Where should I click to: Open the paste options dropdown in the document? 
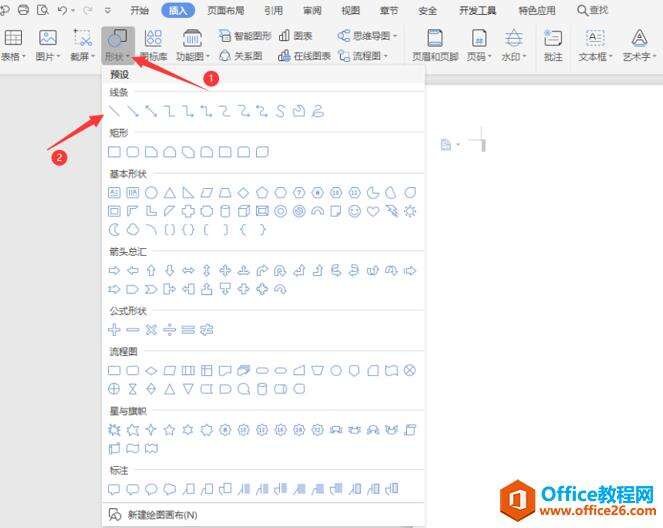click(x=458, y=145)
